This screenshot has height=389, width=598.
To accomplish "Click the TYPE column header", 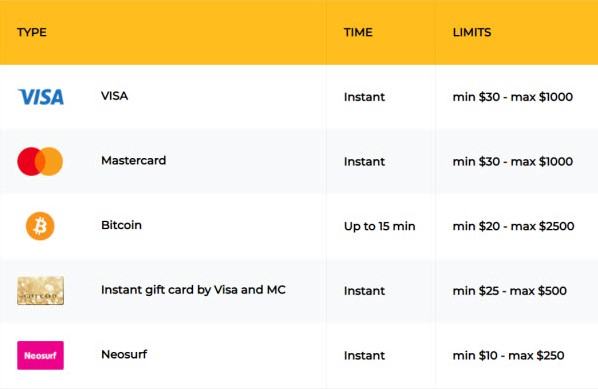I will point(32,32).
